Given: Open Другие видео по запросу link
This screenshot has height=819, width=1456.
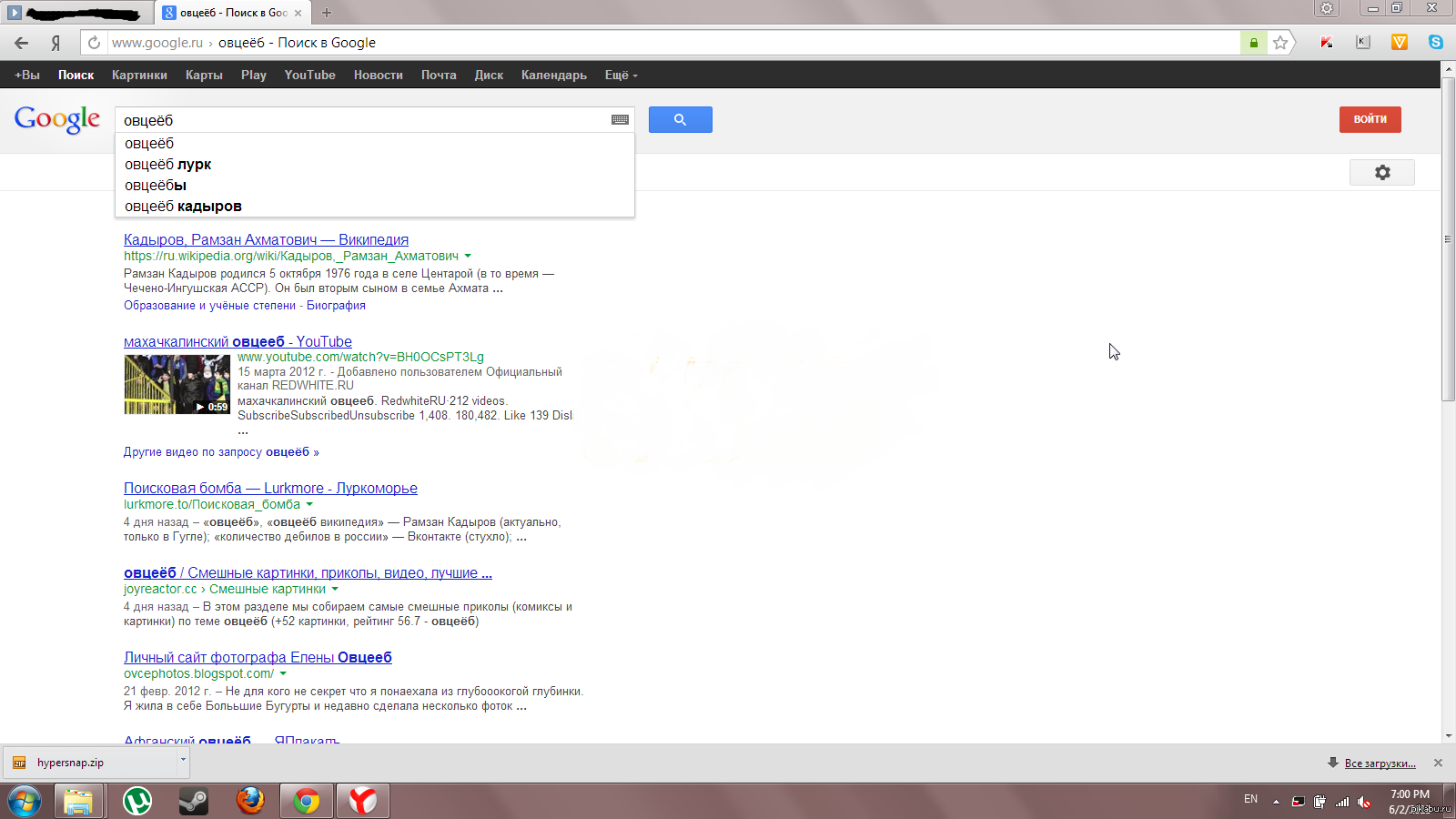Looking at the screenshot, I should [221, 452].
